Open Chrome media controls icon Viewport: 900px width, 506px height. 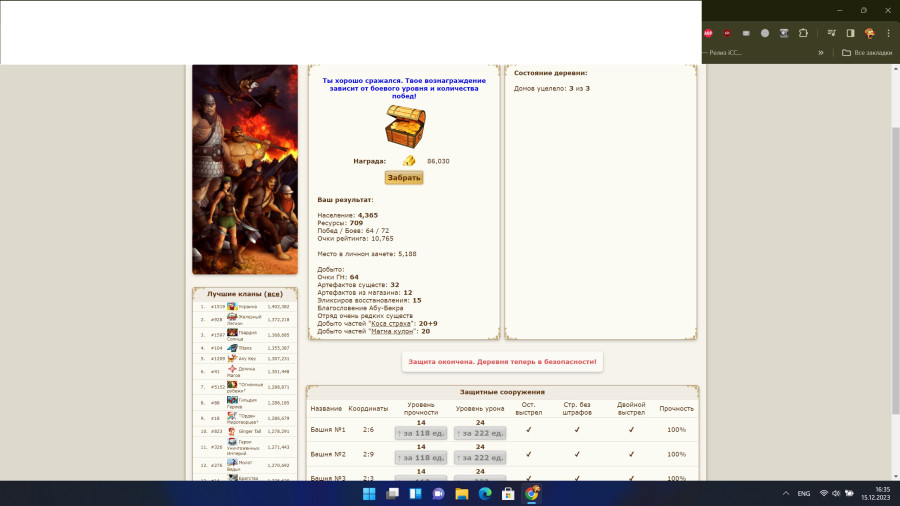pos(831,33)
